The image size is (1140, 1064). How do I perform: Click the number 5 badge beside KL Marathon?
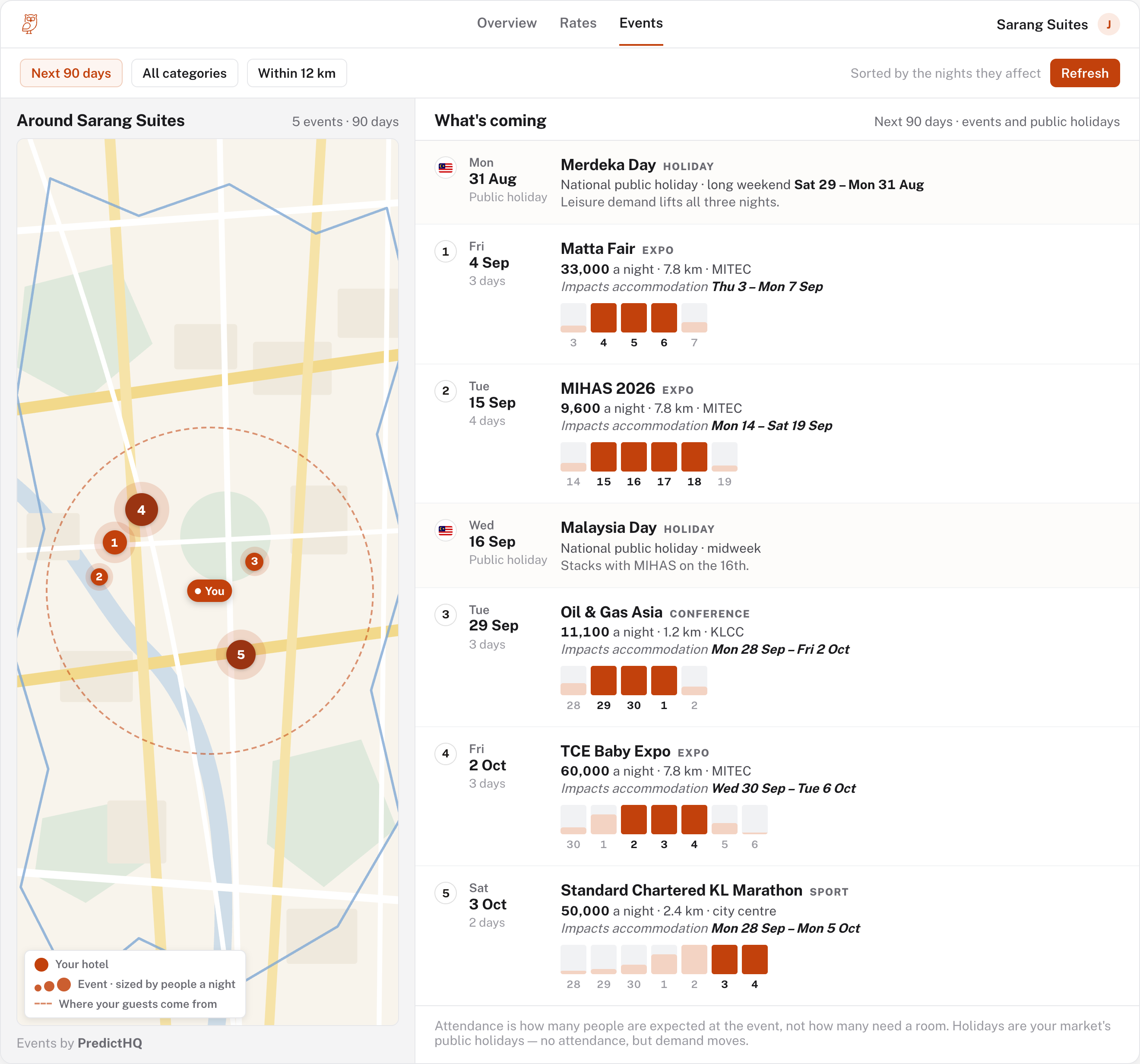[446, 893]
